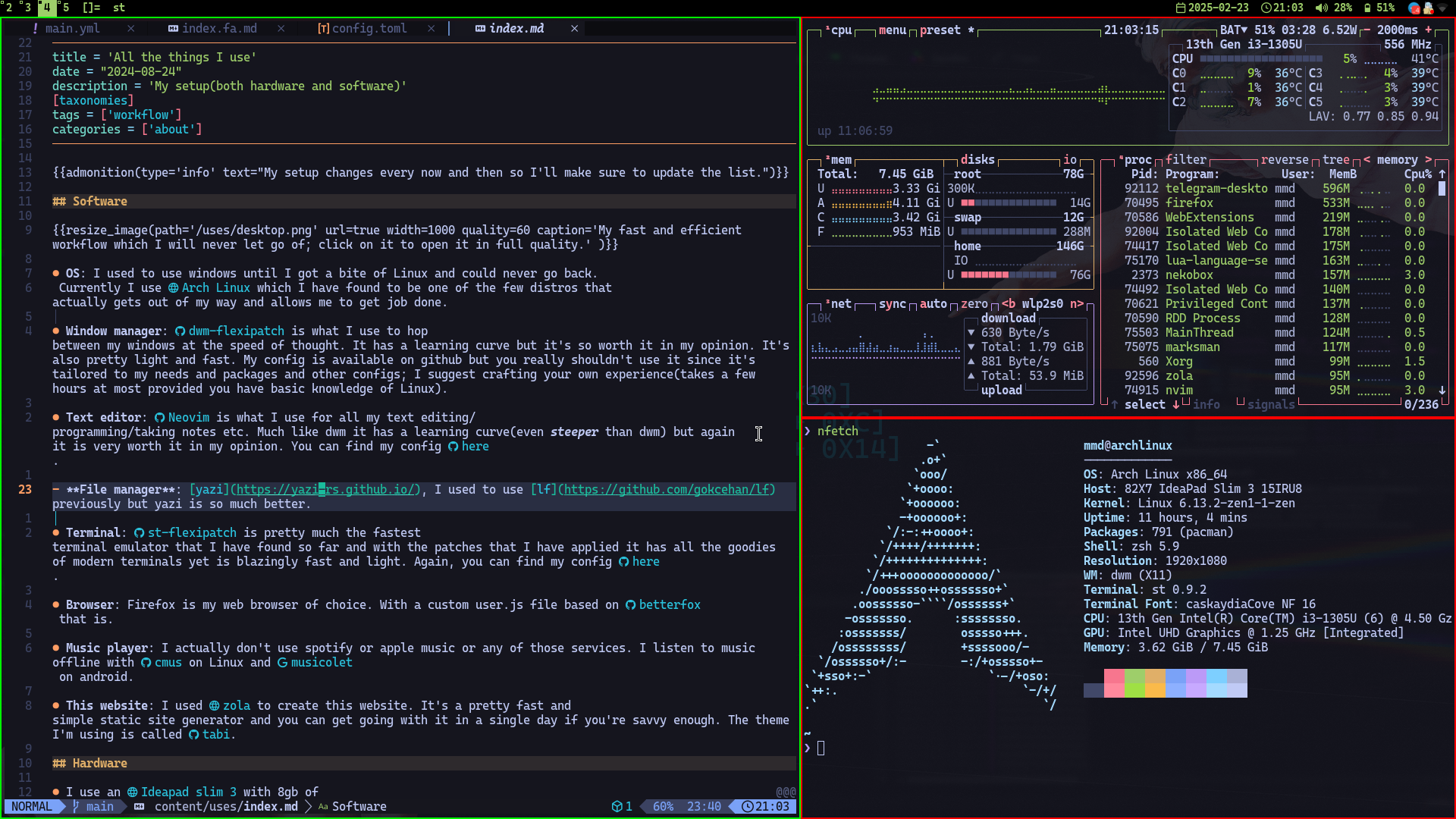The width and height of the screenshot is (1456, 819).
Task: Toggle net sync in btop
Action: (893, 304)
